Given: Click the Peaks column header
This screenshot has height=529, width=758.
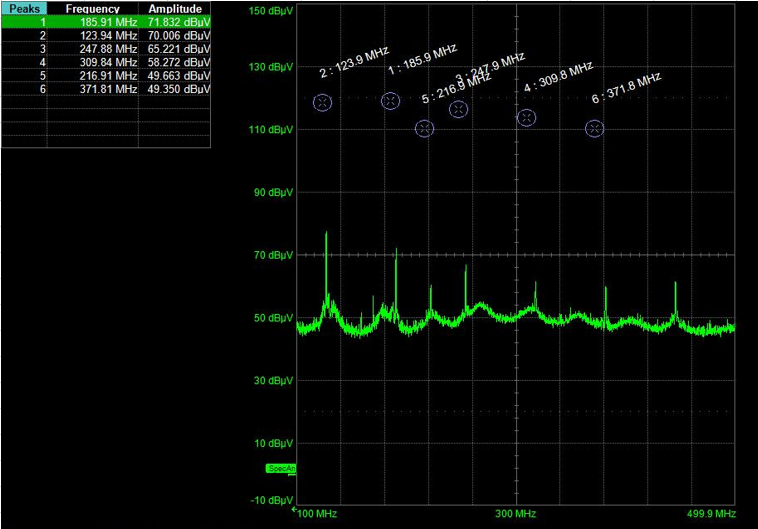Looking at the screenshot, I should click(x=24, y=9).
